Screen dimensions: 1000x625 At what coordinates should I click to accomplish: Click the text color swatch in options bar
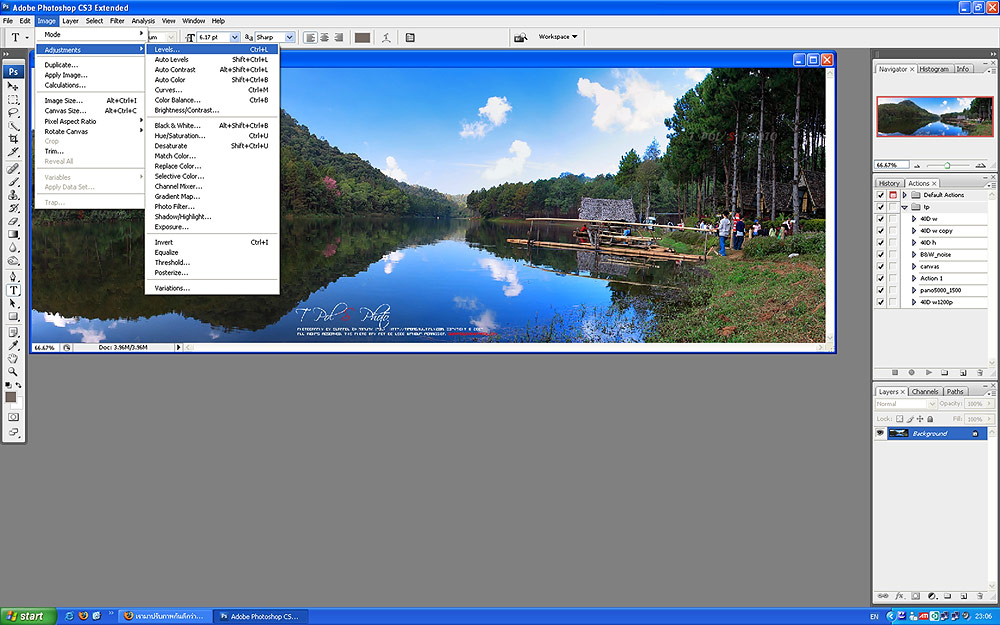[362, 37]
